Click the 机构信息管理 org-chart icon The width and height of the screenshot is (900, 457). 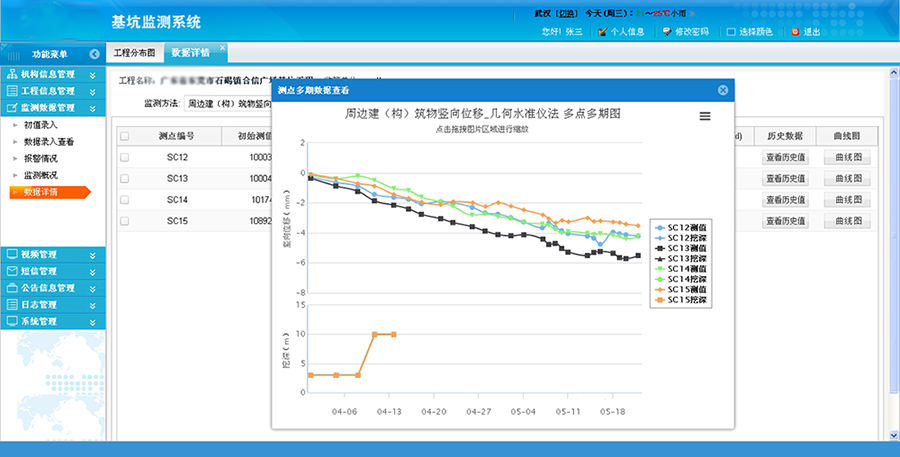point(12,75)
